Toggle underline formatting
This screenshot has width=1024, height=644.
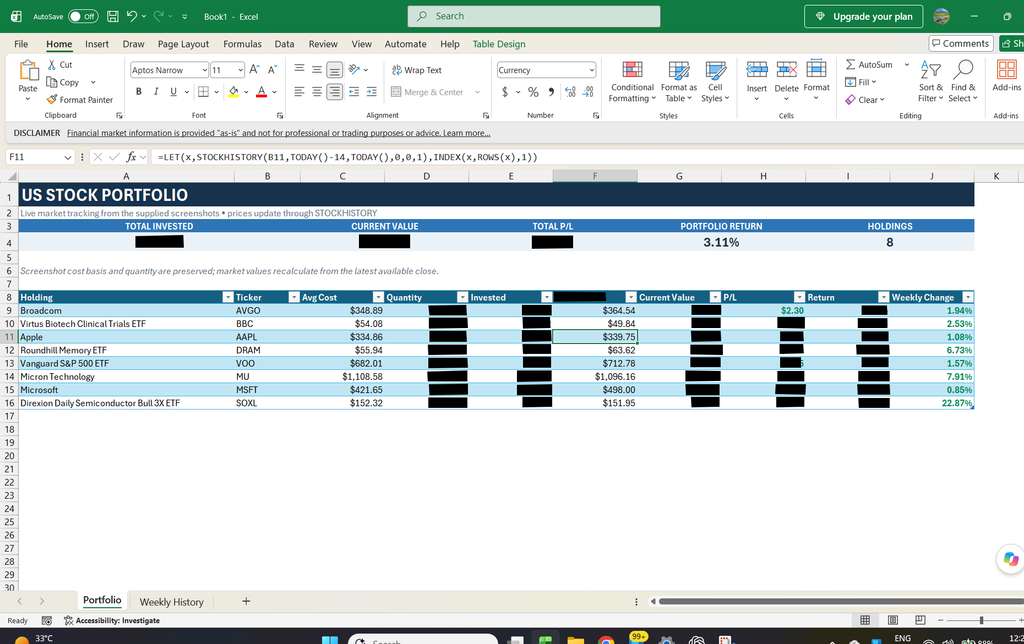coord(173,92)
